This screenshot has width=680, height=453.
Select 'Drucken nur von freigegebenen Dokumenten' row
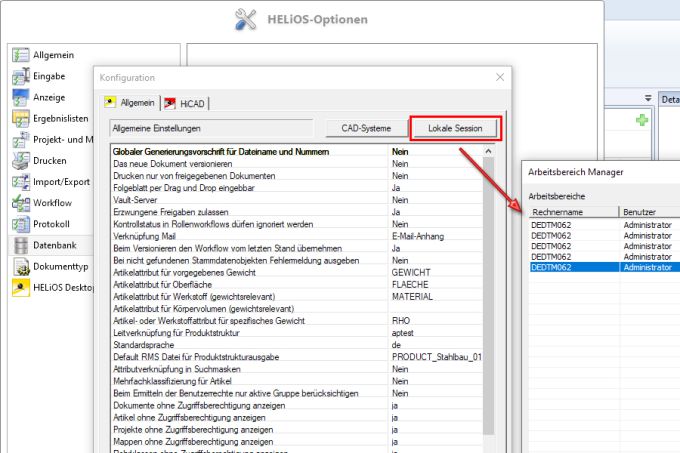297,176
